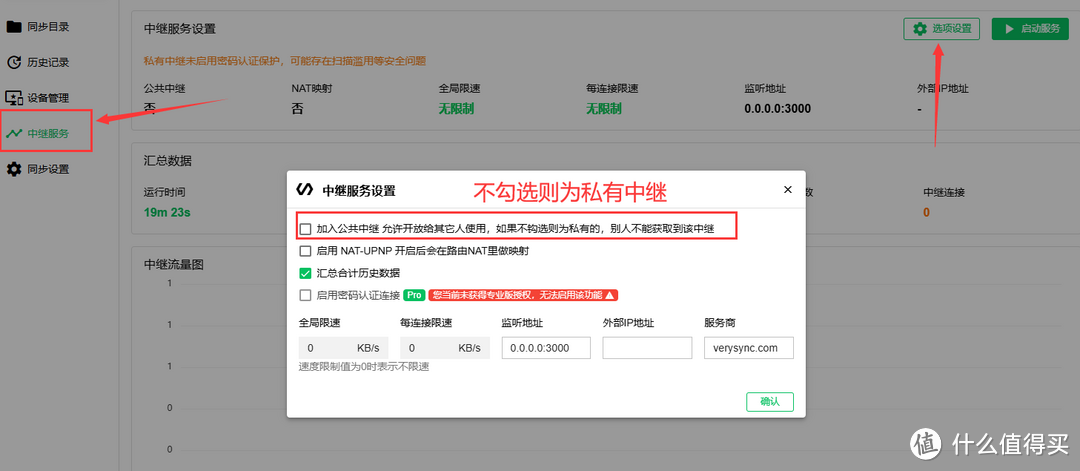The image size is (1080, 471).
Task: Click the 选项设置 button
Action: tap(942, 29)
